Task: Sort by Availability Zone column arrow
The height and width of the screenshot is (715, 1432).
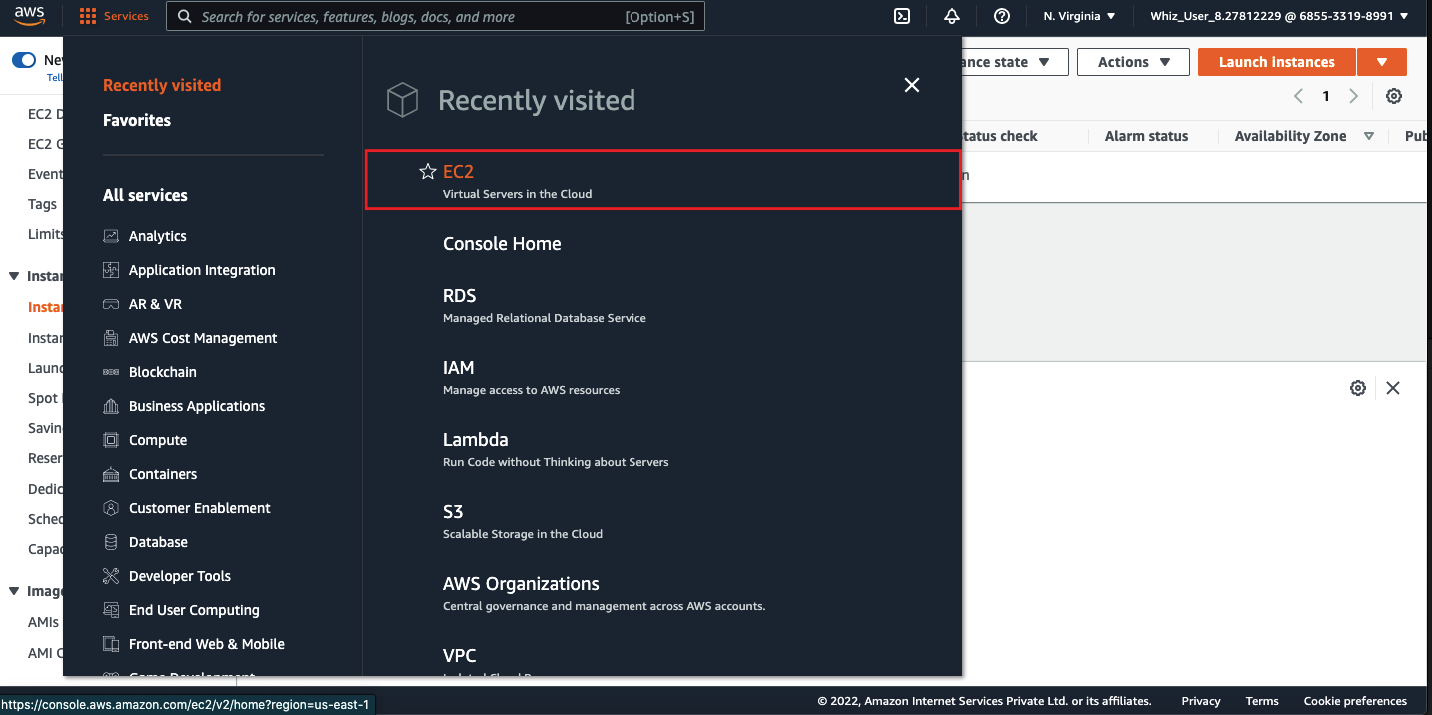Action: pyautogui.click(x=1369, y=136)
